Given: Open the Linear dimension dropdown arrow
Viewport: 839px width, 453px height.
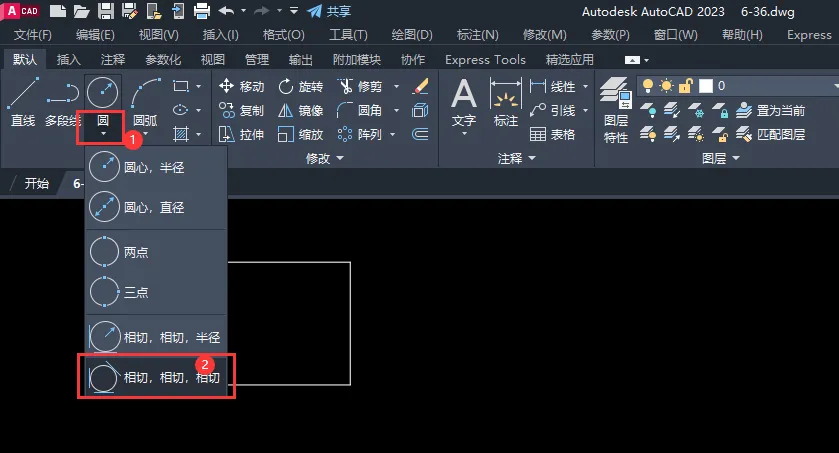Looking at the screenshot, I should pos(585,86).
